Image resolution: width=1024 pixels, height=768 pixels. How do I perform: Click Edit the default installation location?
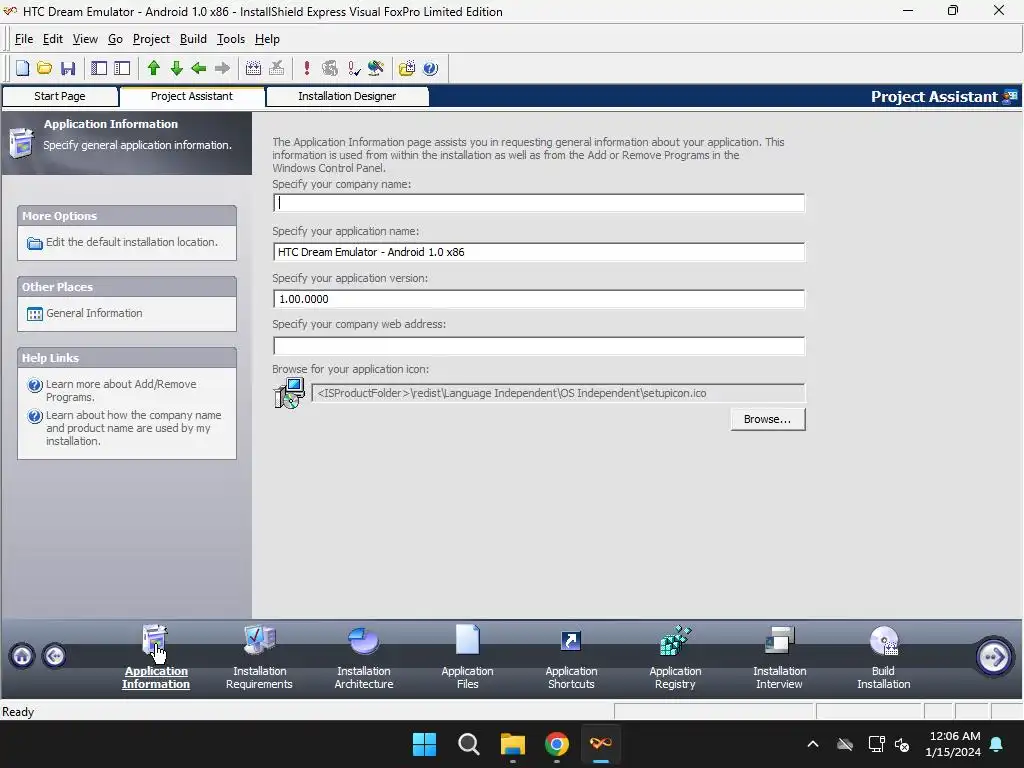131,242
